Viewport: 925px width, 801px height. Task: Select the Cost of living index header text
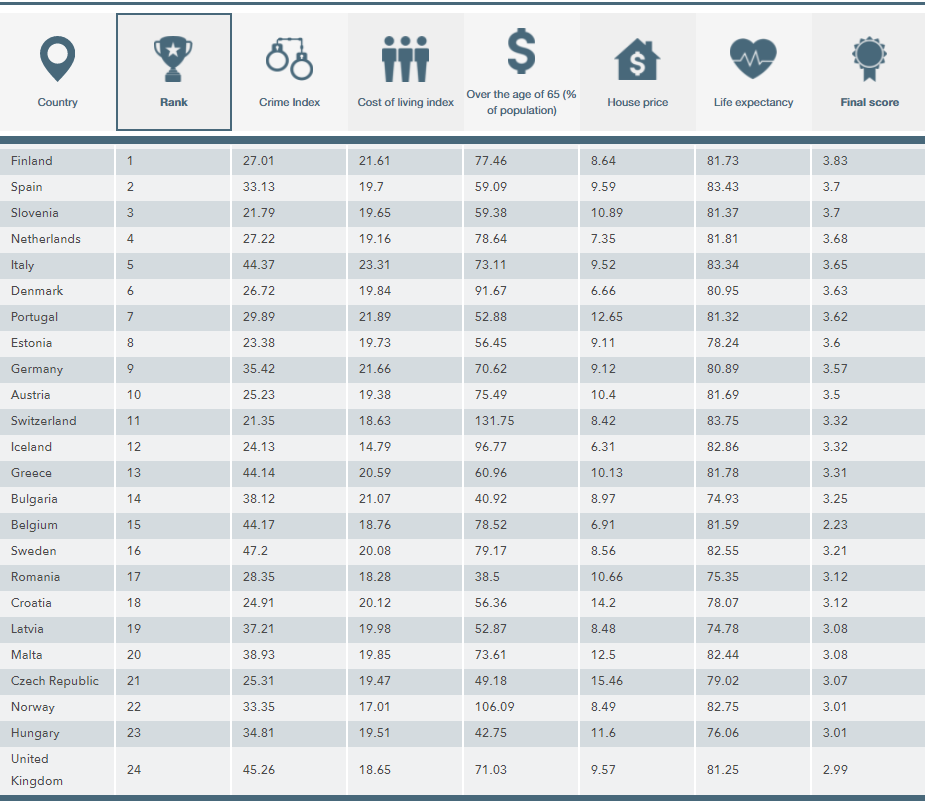pyautogui.click(x=405, y=102)
